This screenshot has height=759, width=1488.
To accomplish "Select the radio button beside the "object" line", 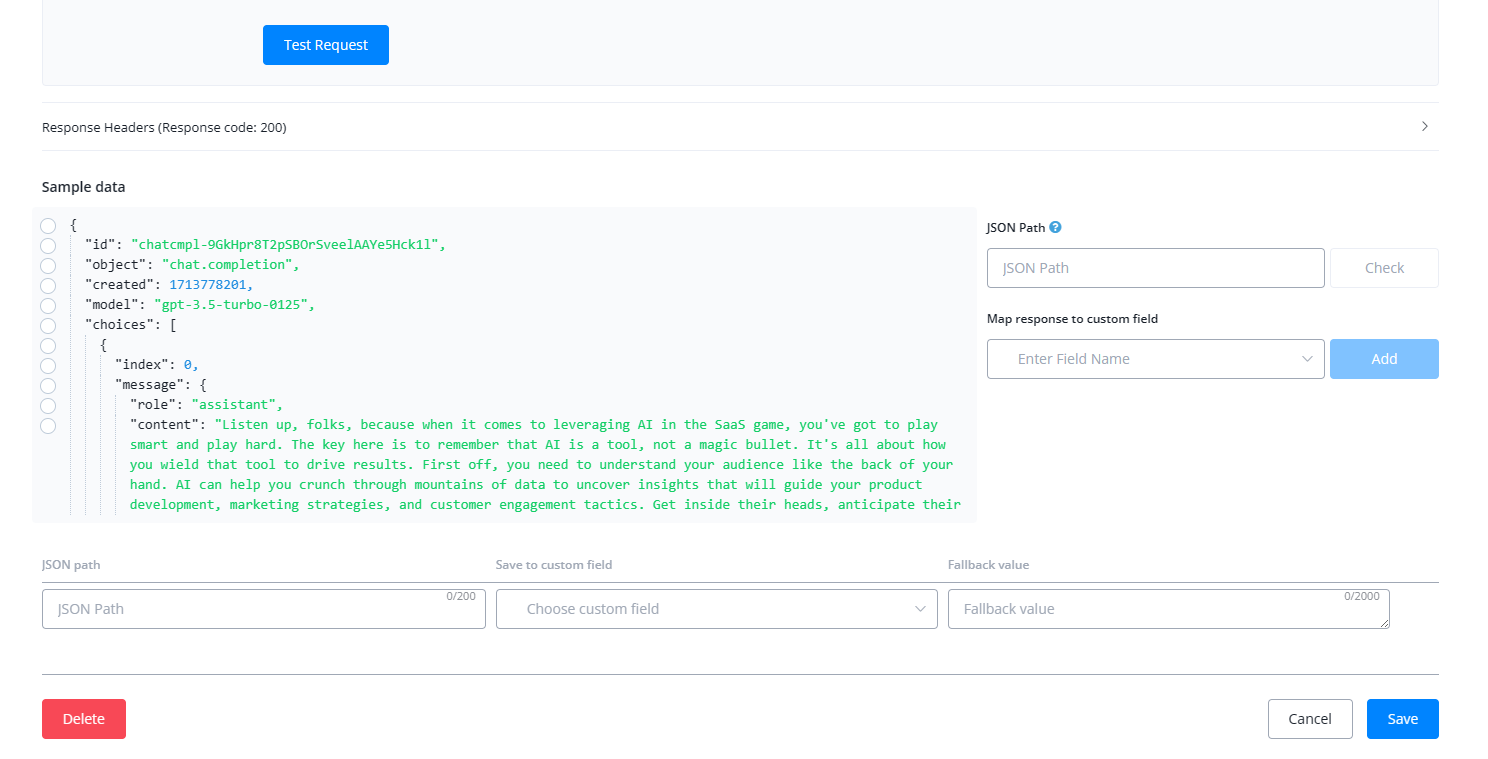I will click(x=48, y=266).
